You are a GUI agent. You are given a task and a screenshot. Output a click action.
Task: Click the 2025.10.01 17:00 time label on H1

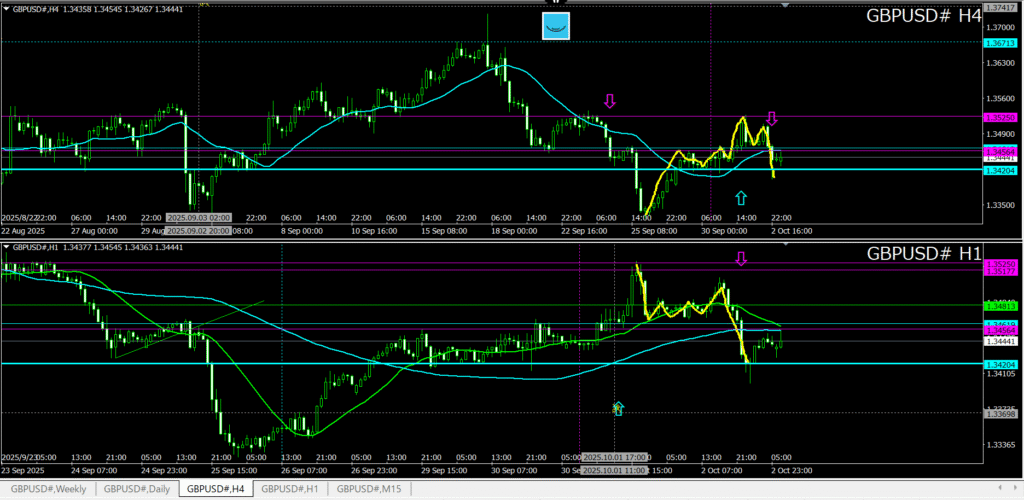[x=615, y=455]
